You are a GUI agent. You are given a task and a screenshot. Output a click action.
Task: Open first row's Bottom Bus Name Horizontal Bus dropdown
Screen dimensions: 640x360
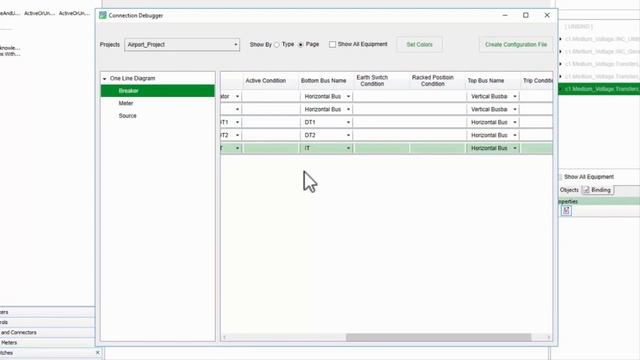(348, 96)
